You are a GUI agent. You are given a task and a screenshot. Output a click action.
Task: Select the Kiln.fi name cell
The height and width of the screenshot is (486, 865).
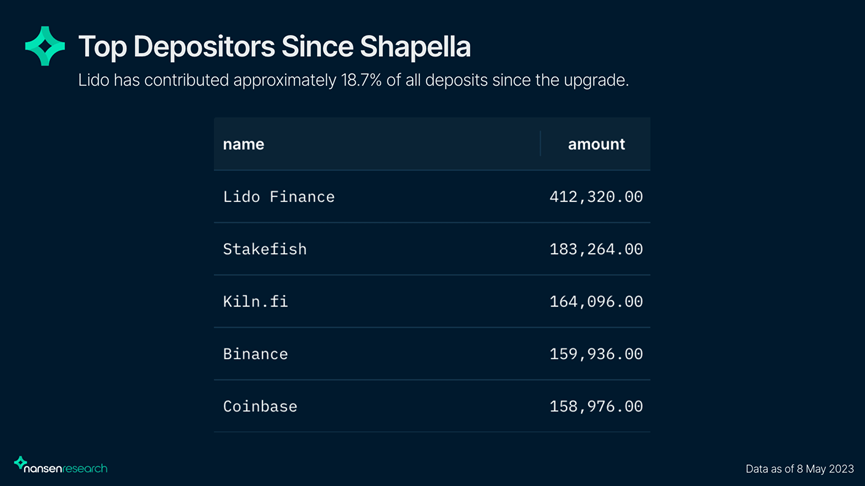coord(255,301)
